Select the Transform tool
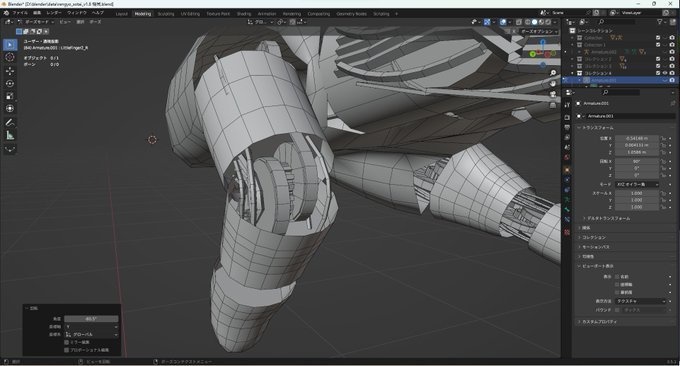This screenshot has width=680, height=366. (10, 108)
